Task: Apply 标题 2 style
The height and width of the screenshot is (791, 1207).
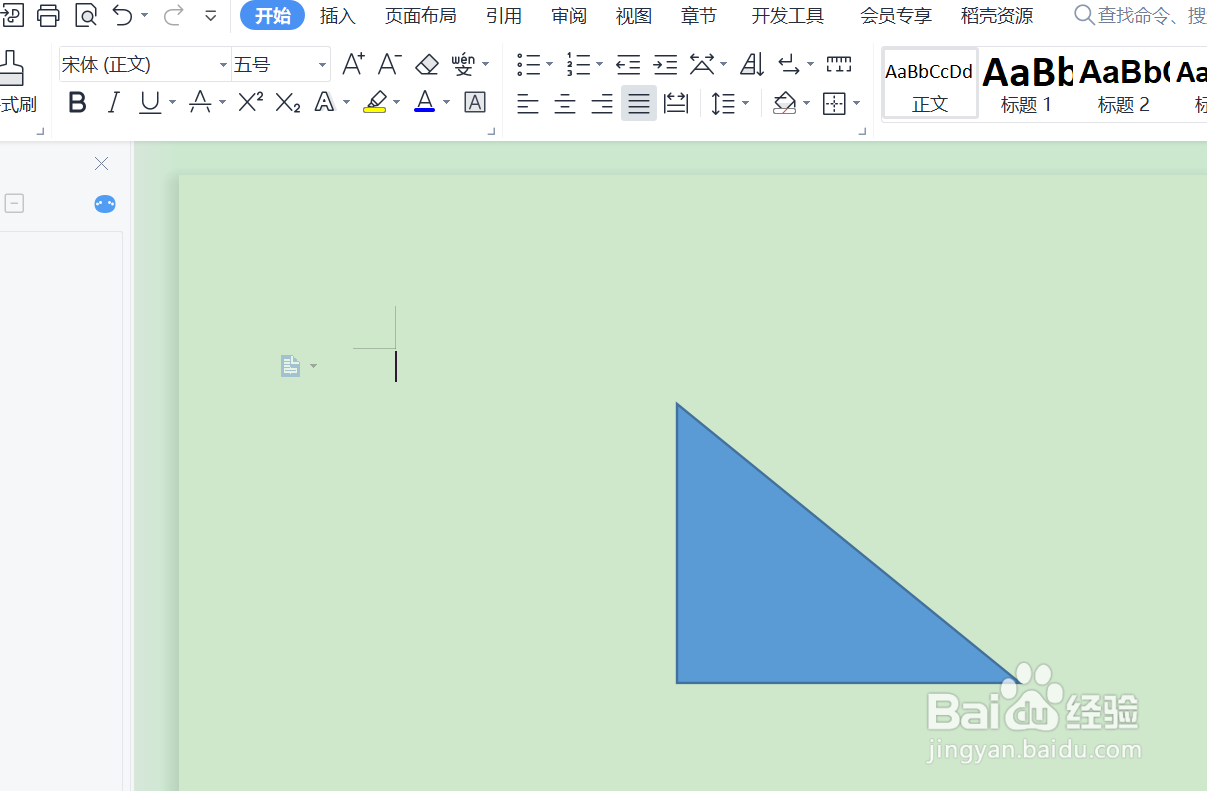Action: click(1124, 84)
